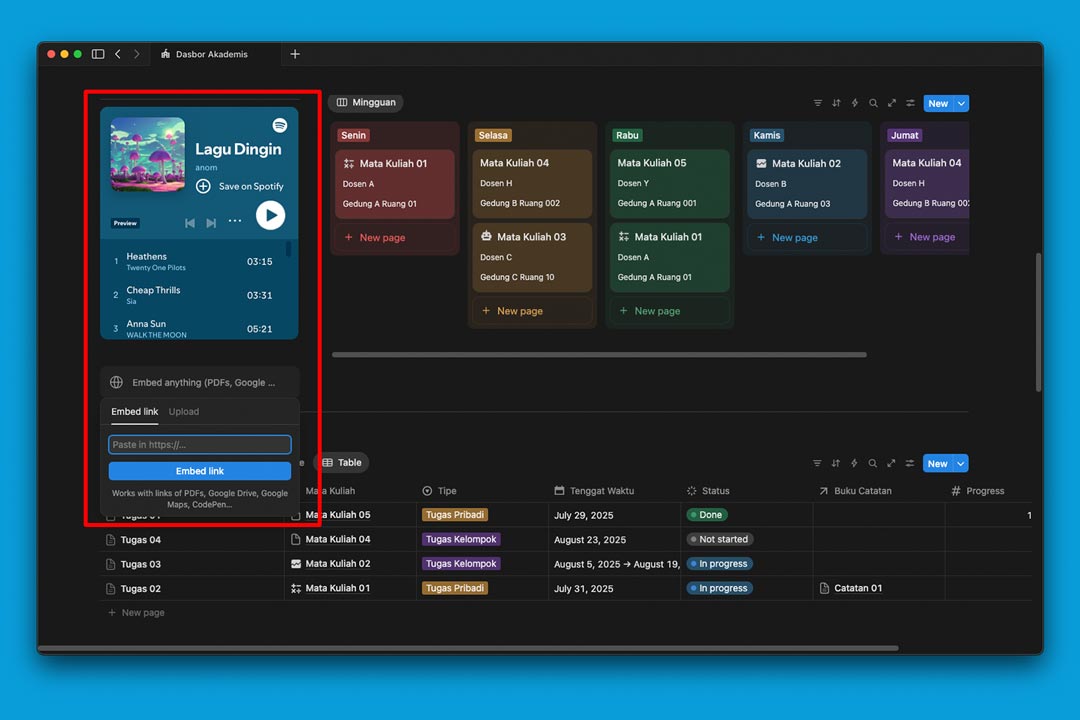The width and height of the screenshot is (1080, 720).
Task: Open Tugas Kelompok tag in the Tugas 04 row
Action: coord(461,539)
